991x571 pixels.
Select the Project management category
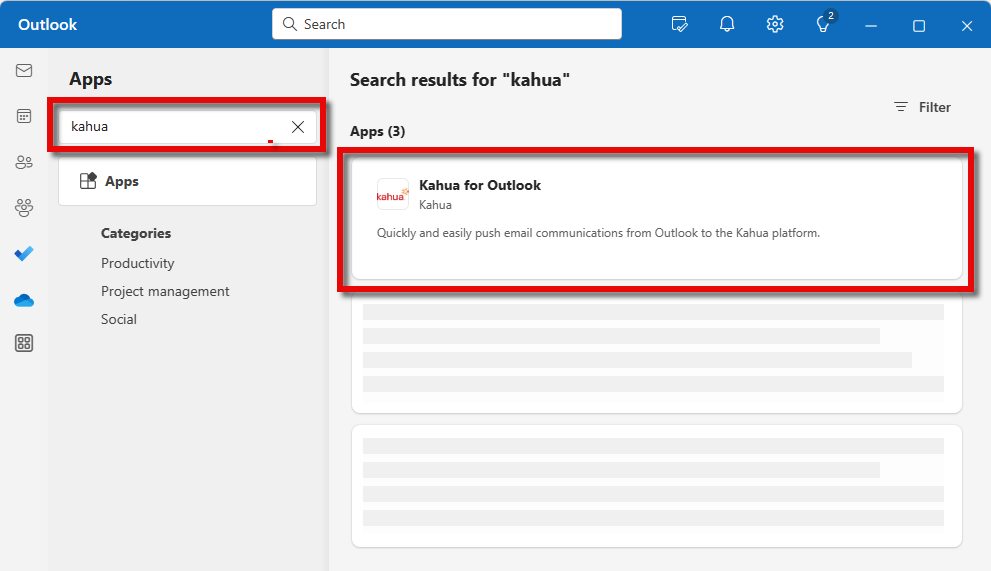(165, 291)
